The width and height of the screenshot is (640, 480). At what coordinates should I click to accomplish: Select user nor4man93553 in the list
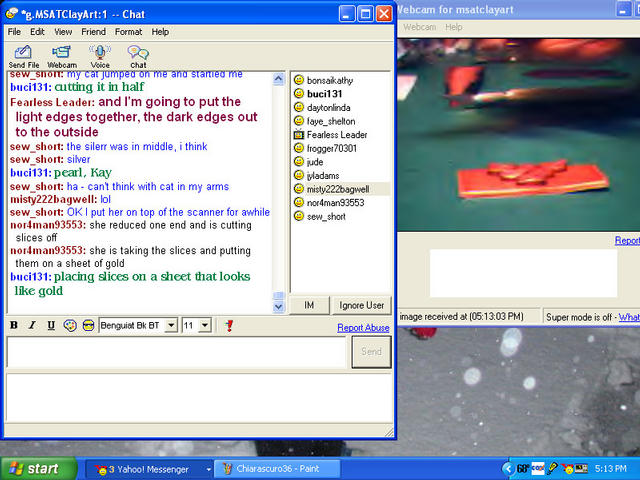click(x=336, y=202)
